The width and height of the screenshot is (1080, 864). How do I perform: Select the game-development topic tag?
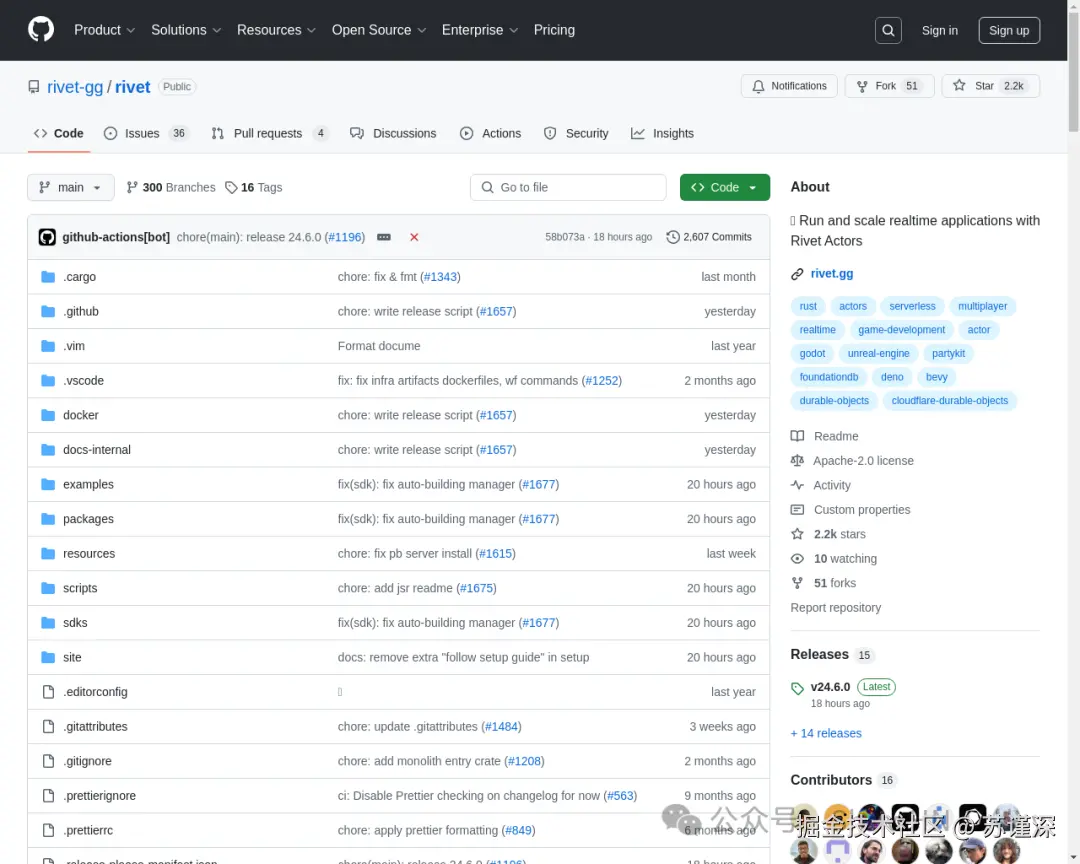pyautogui.click(x=901, y=330)
